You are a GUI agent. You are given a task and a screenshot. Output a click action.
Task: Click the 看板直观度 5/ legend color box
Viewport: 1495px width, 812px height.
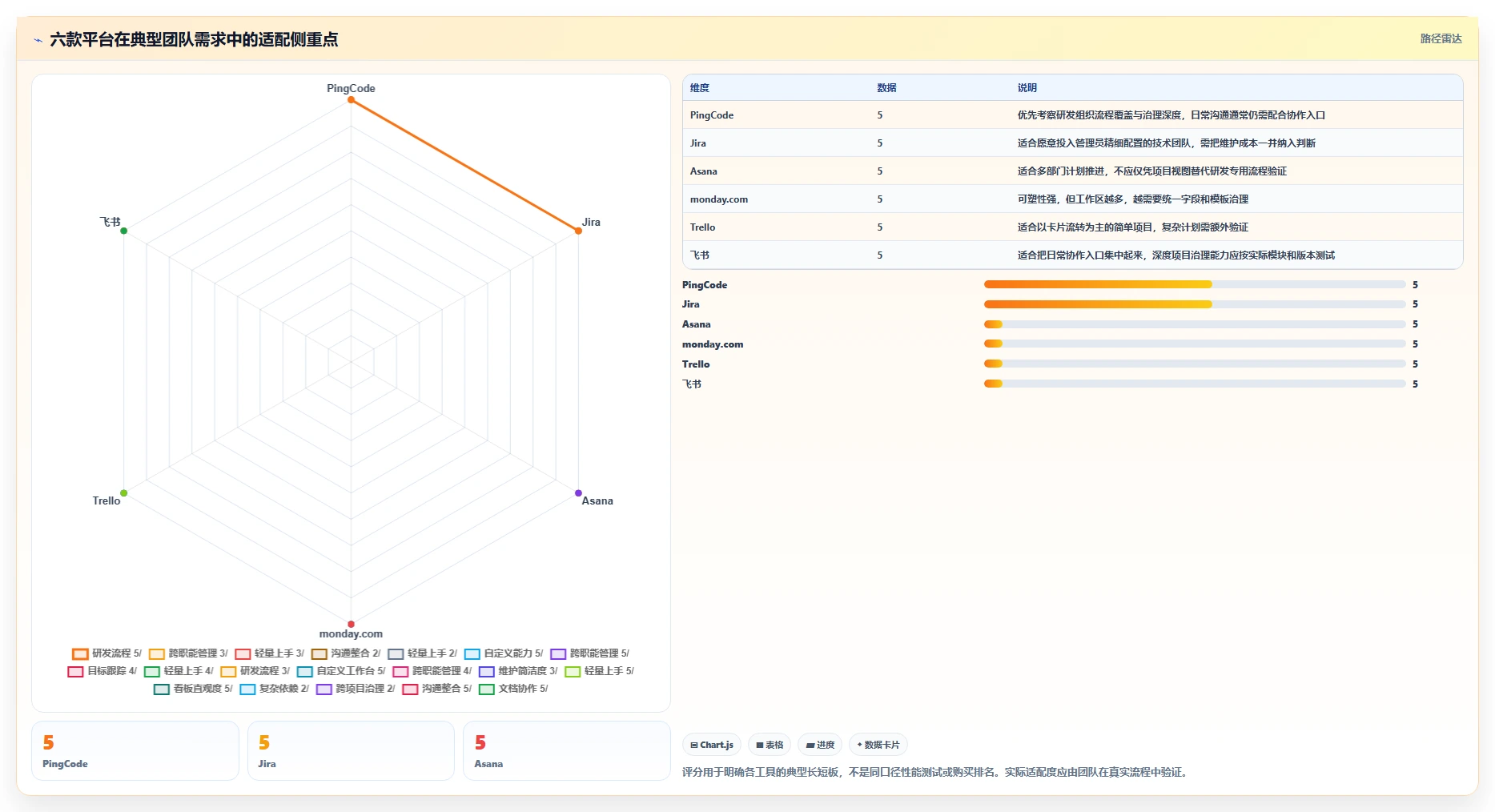tap(162, 689)
